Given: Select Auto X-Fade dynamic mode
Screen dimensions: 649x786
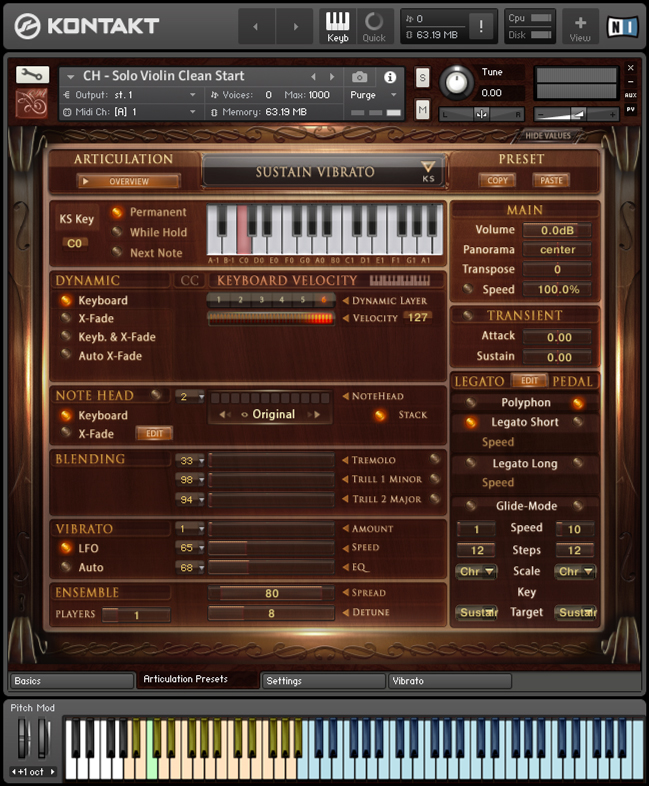Looking at the screenshot, I should (66, 354).
